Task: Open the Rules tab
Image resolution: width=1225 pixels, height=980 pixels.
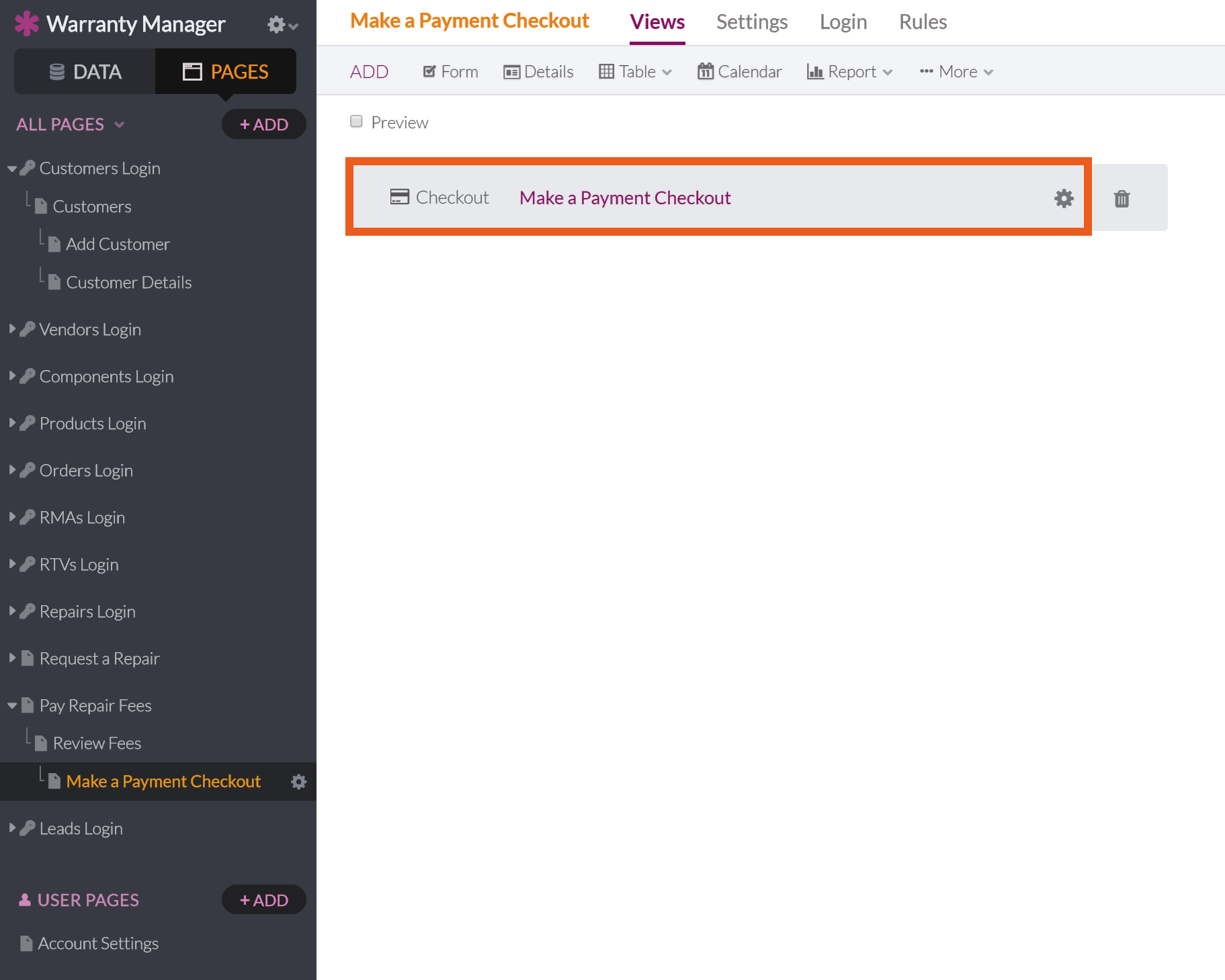Action: (923, 22)
